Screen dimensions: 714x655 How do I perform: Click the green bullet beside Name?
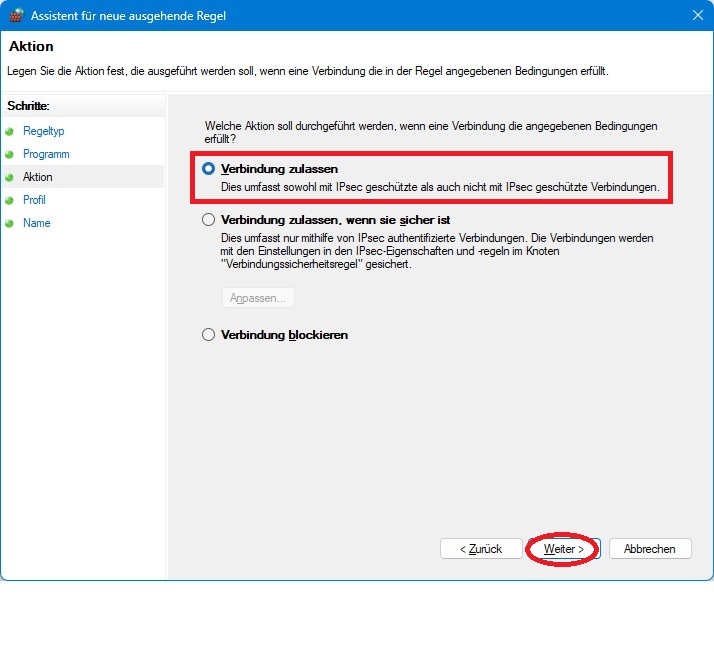click(9, 224)
